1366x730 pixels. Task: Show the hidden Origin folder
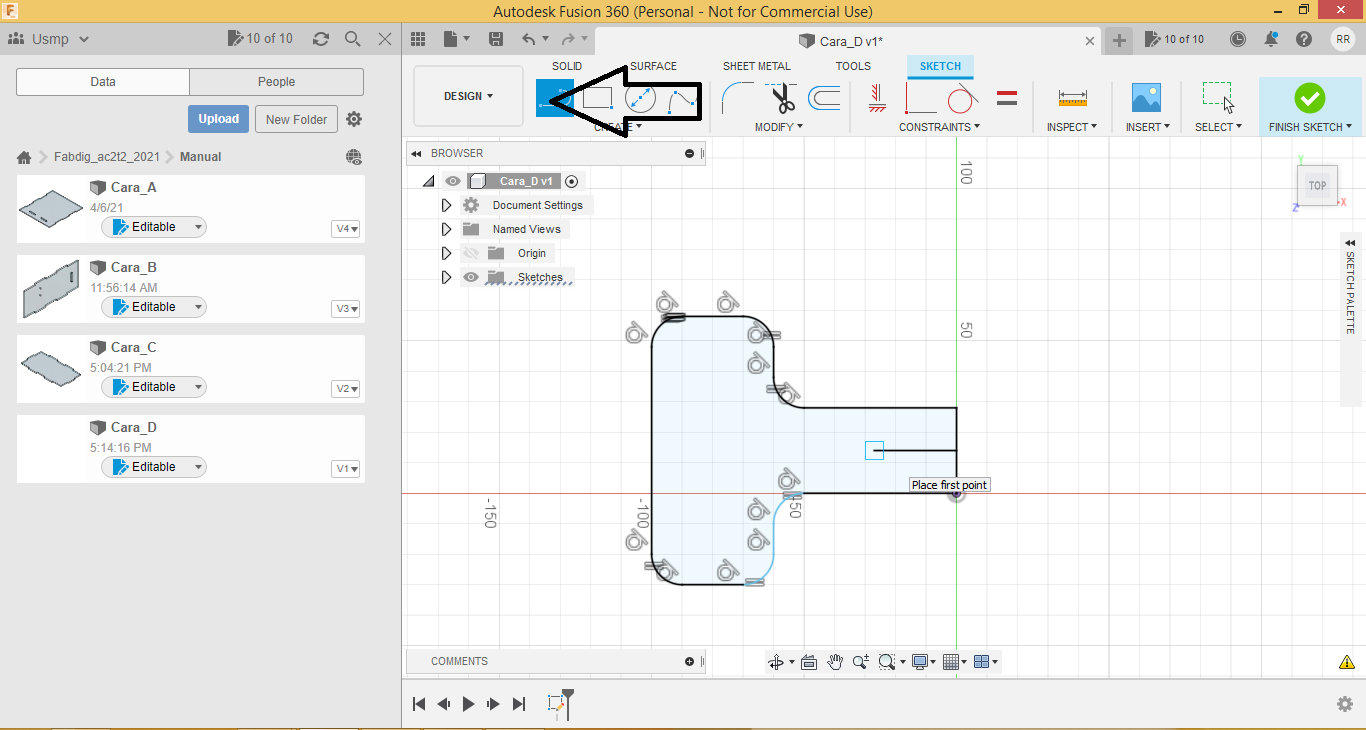(x=471, y=253)
